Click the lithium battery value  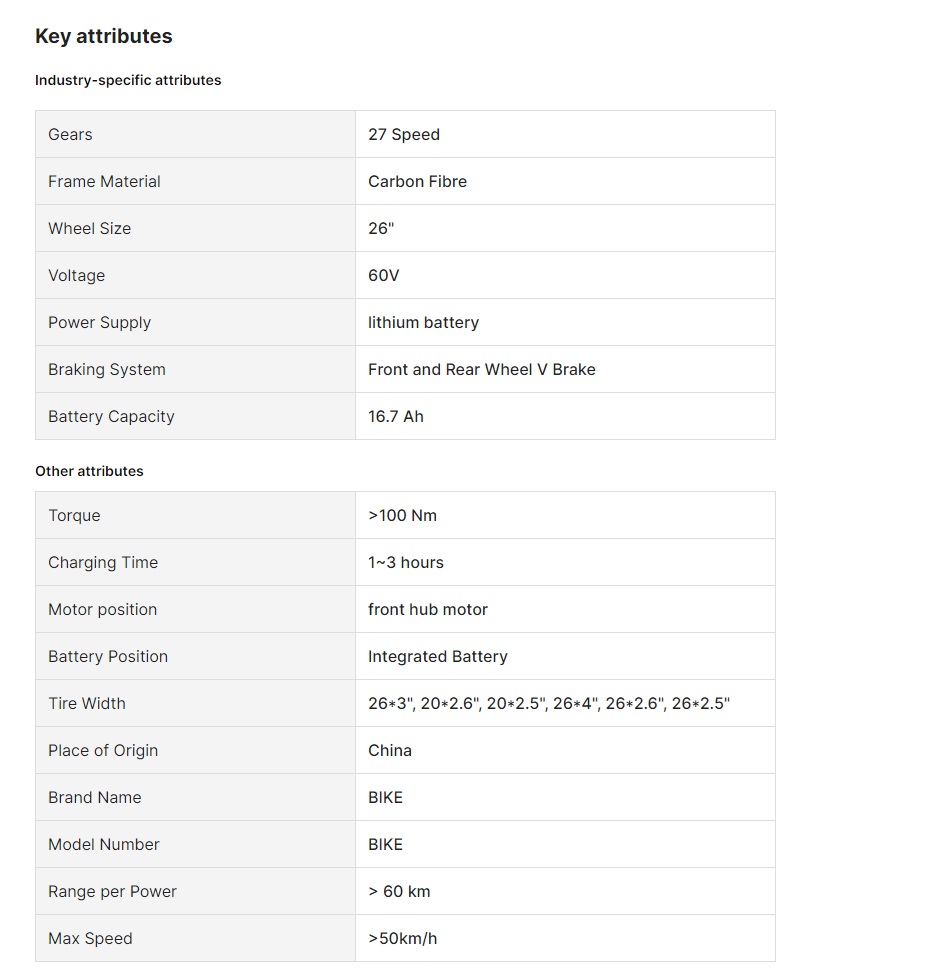coord(423,322)
